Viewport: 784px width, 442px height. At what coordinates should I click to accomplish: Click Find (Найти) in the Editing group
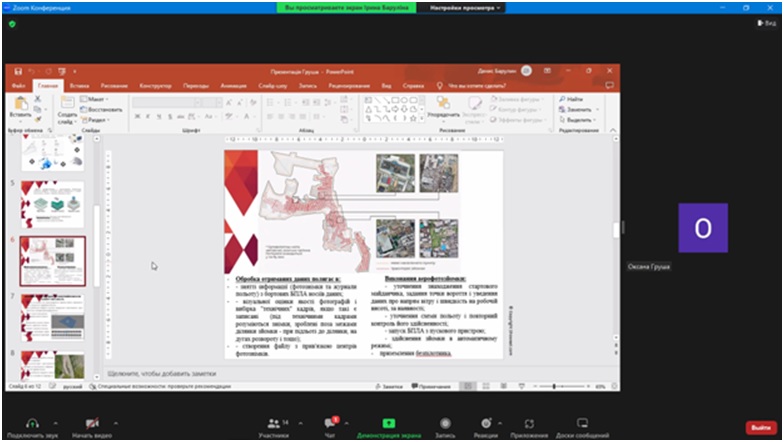[571, 99]
